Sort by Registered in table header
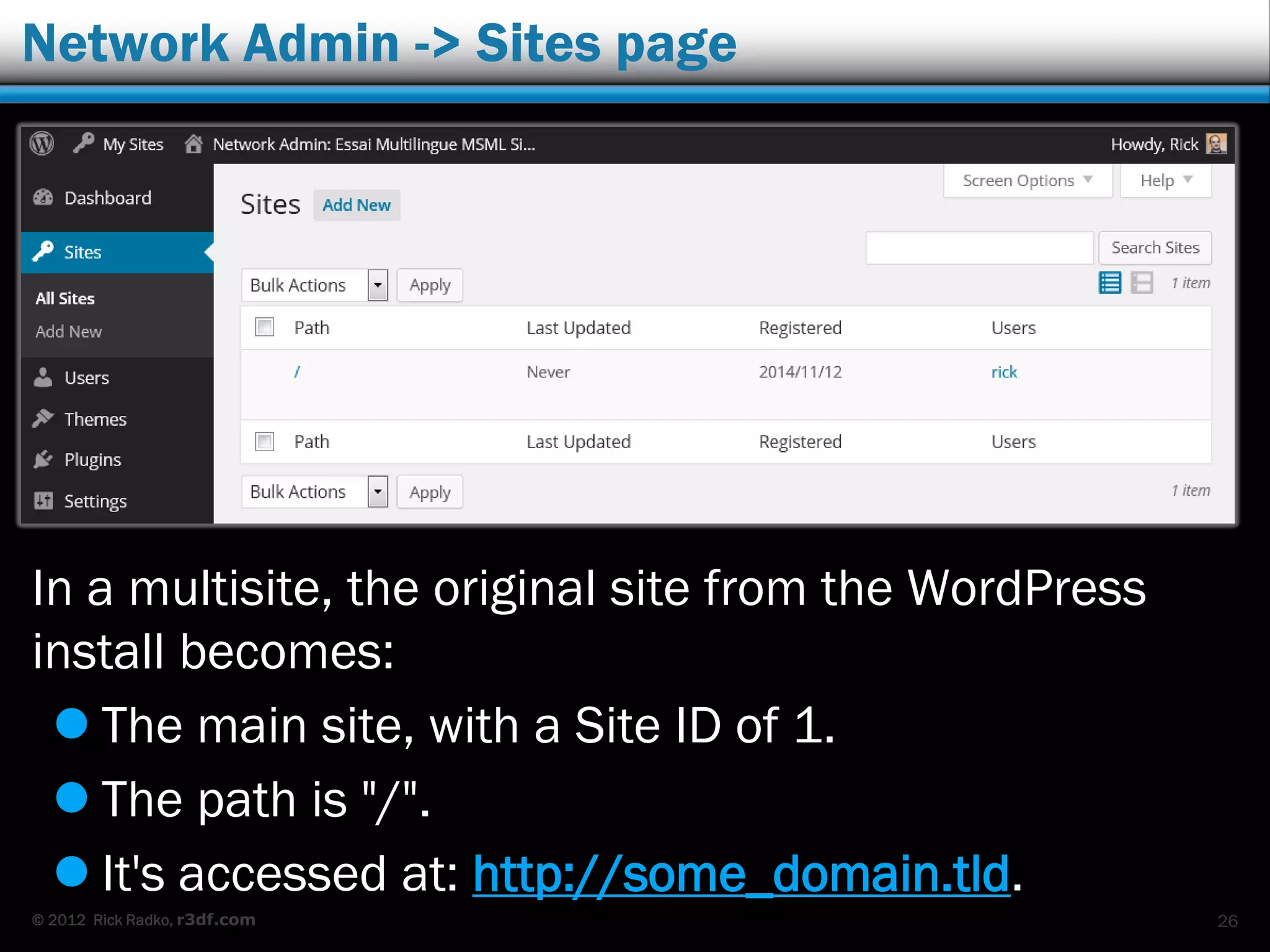The height and width of the screenshot is (952, 1270). point(801,328)
